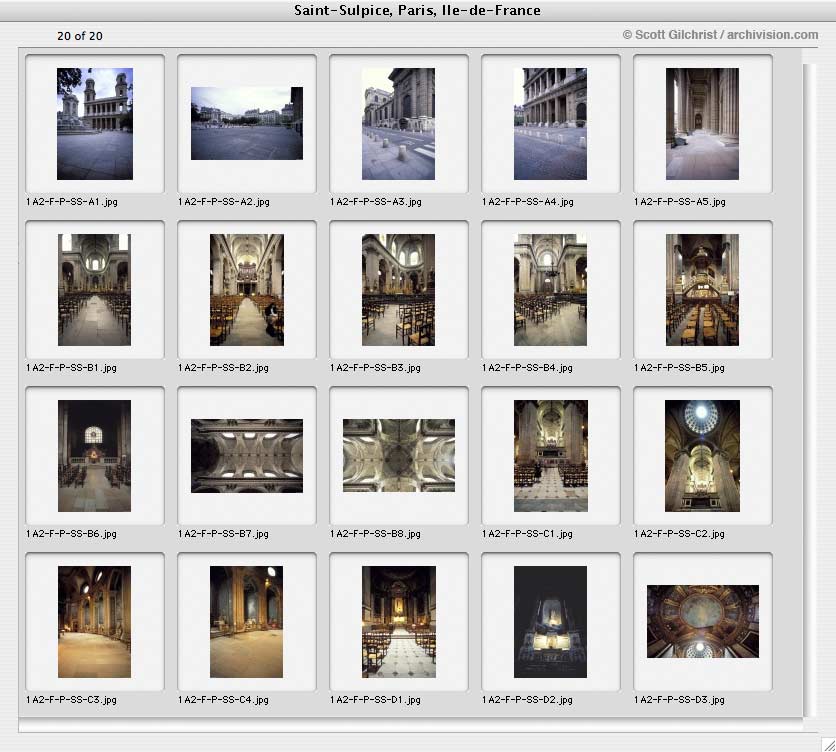Viewport: 836px width, 752px height.
Task: Open the 1A2-F-P-SS-C4.jpg chapel thumbnail
Action: tap(246, 622)
